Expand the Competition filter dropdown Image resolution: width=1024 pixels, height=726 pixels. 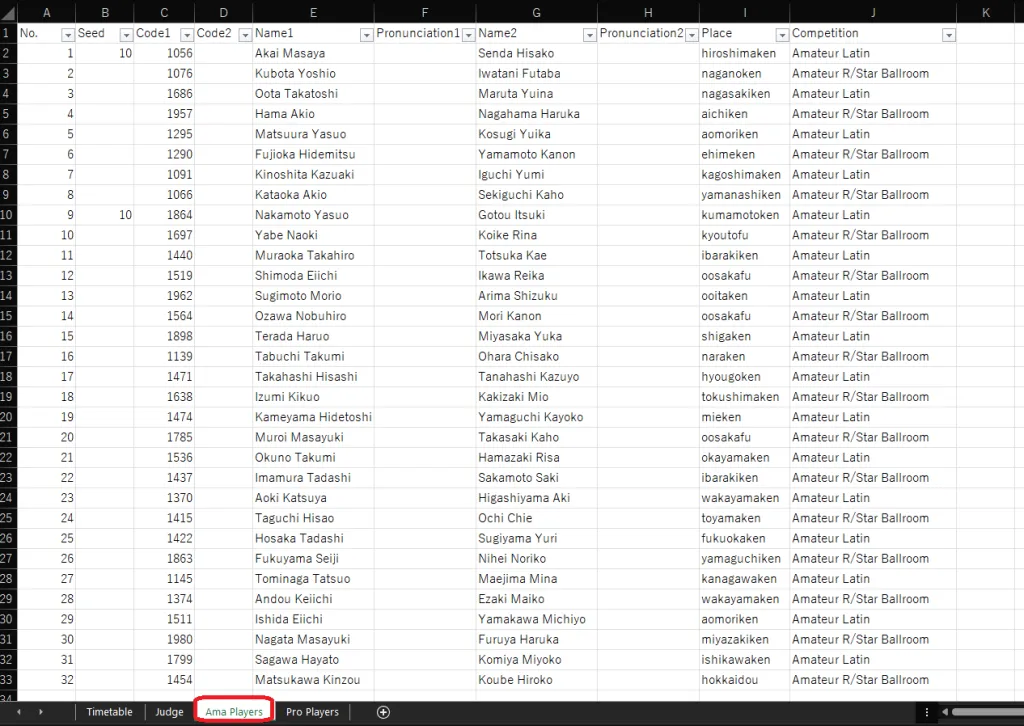tap(948, 34)
